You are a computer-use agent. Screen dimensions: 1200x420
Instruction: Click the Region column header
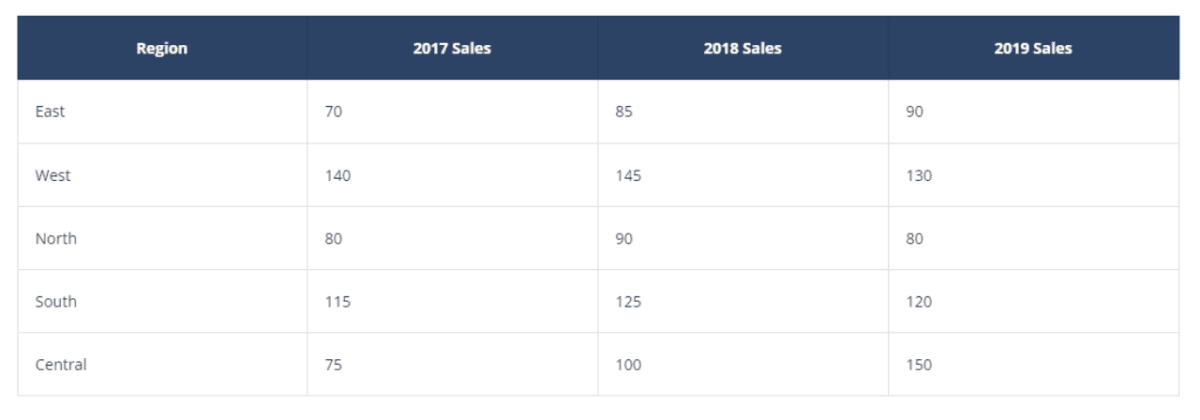[x=162, y=48]
